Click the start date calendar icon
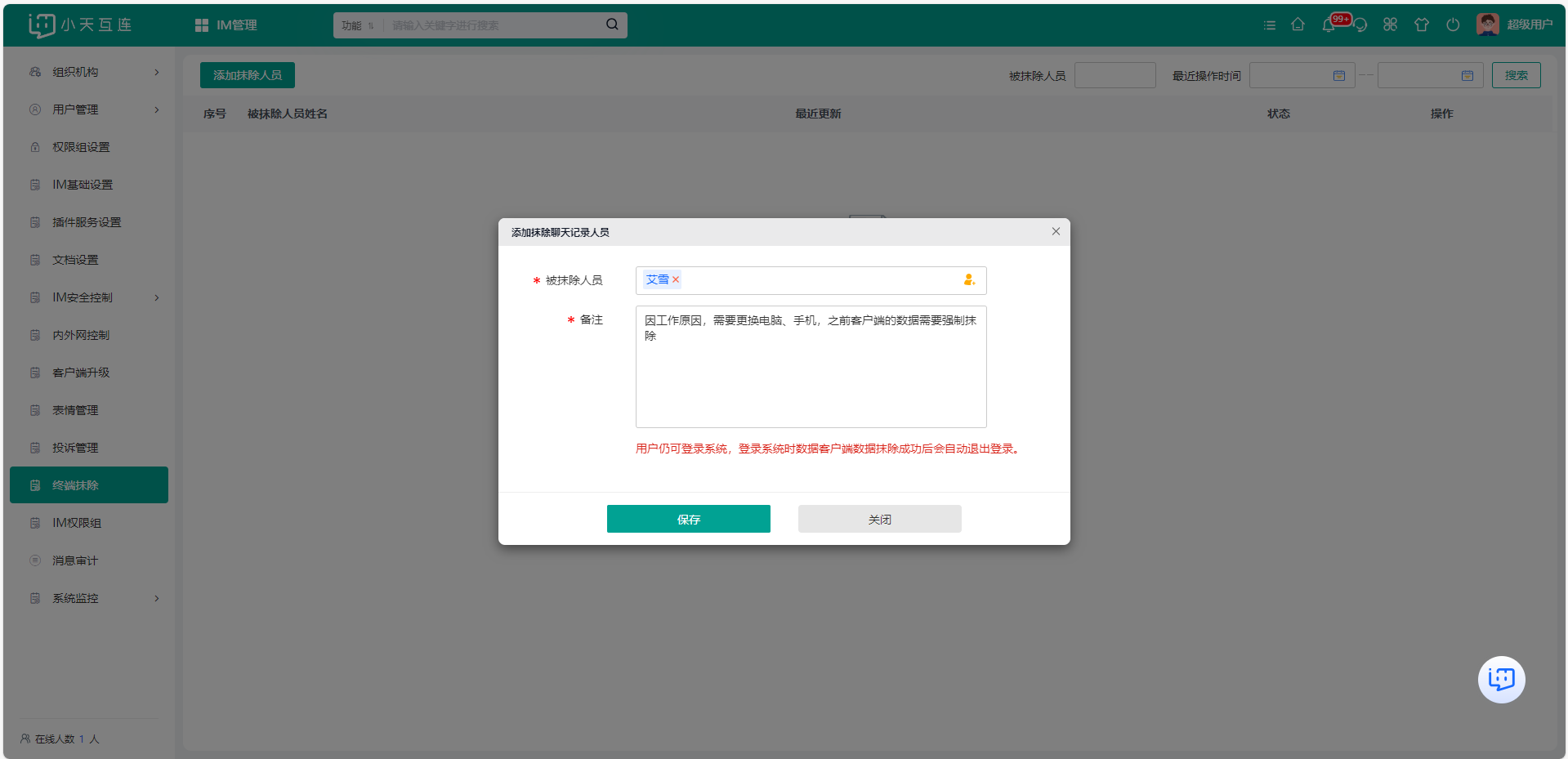1568x759 pixels. [x=1339, y=75]
